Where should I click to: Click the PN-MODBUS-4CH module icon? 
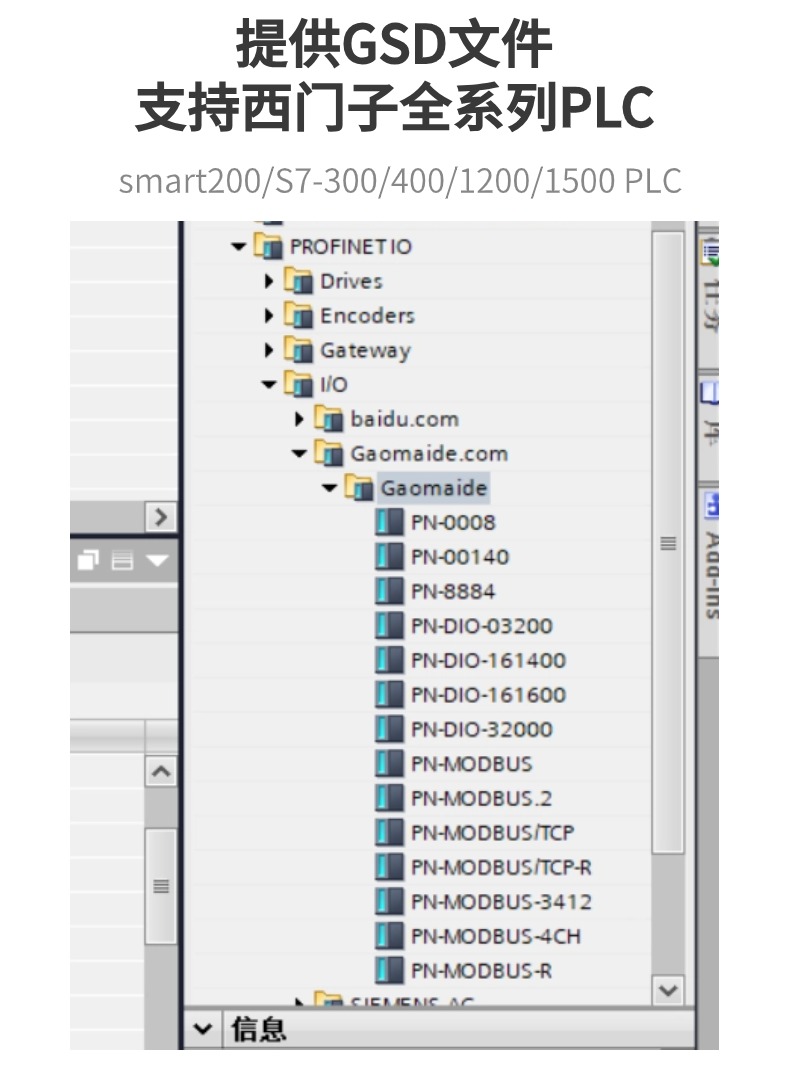(389, 936)
